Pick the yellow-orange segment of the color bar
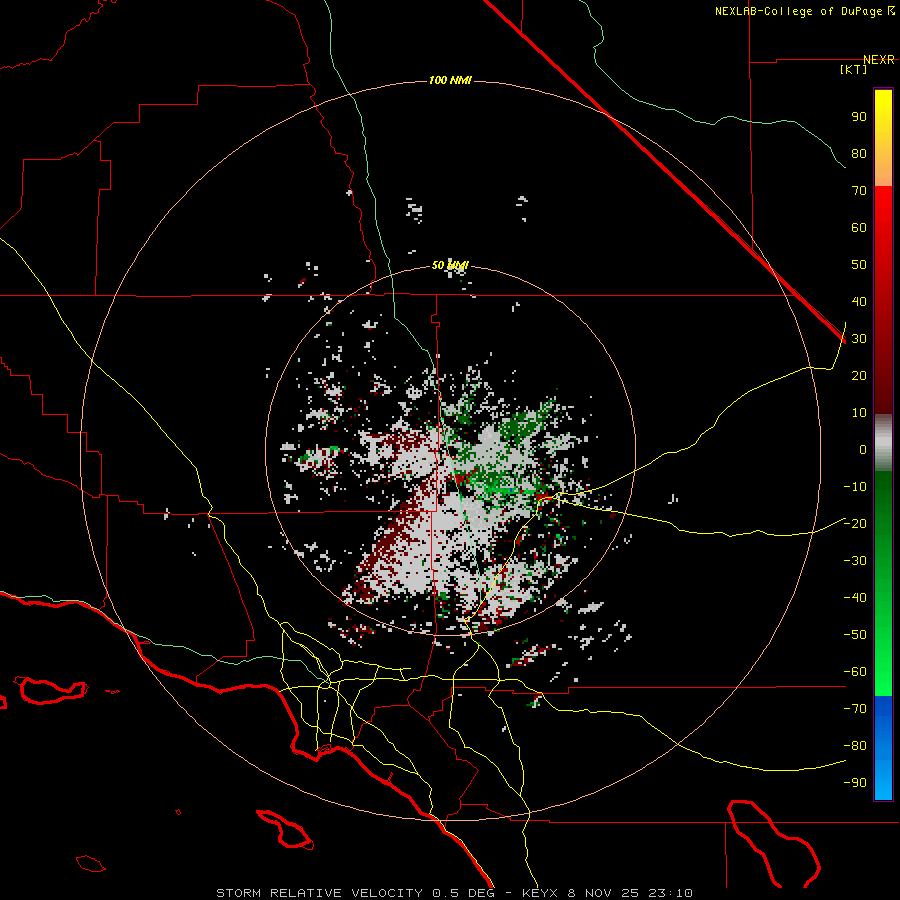Screen dimensions: 900x900 click(883, 138)
